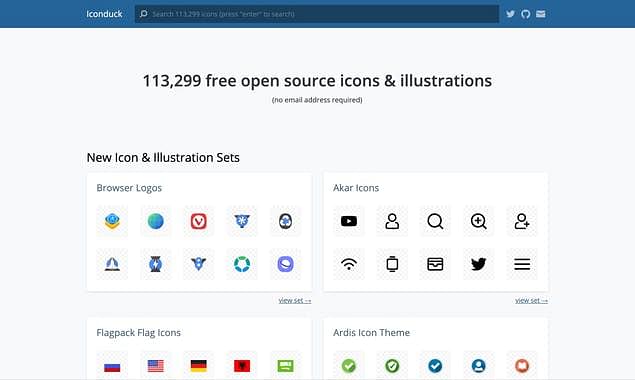Select the person icon in Akar Icons

(392, 221)
